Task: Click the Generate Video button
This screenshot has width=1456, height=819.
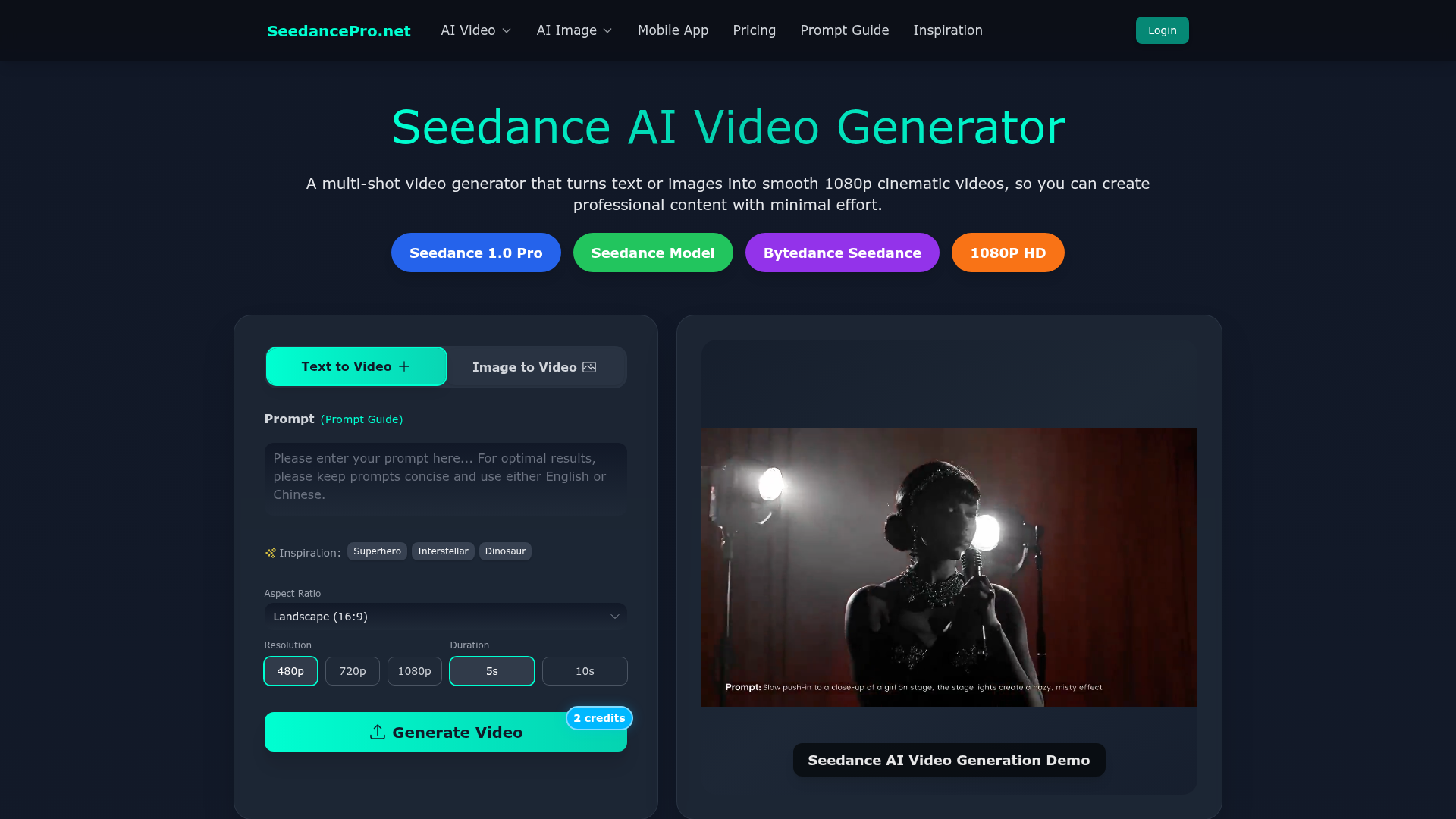Action: point(446,732)
